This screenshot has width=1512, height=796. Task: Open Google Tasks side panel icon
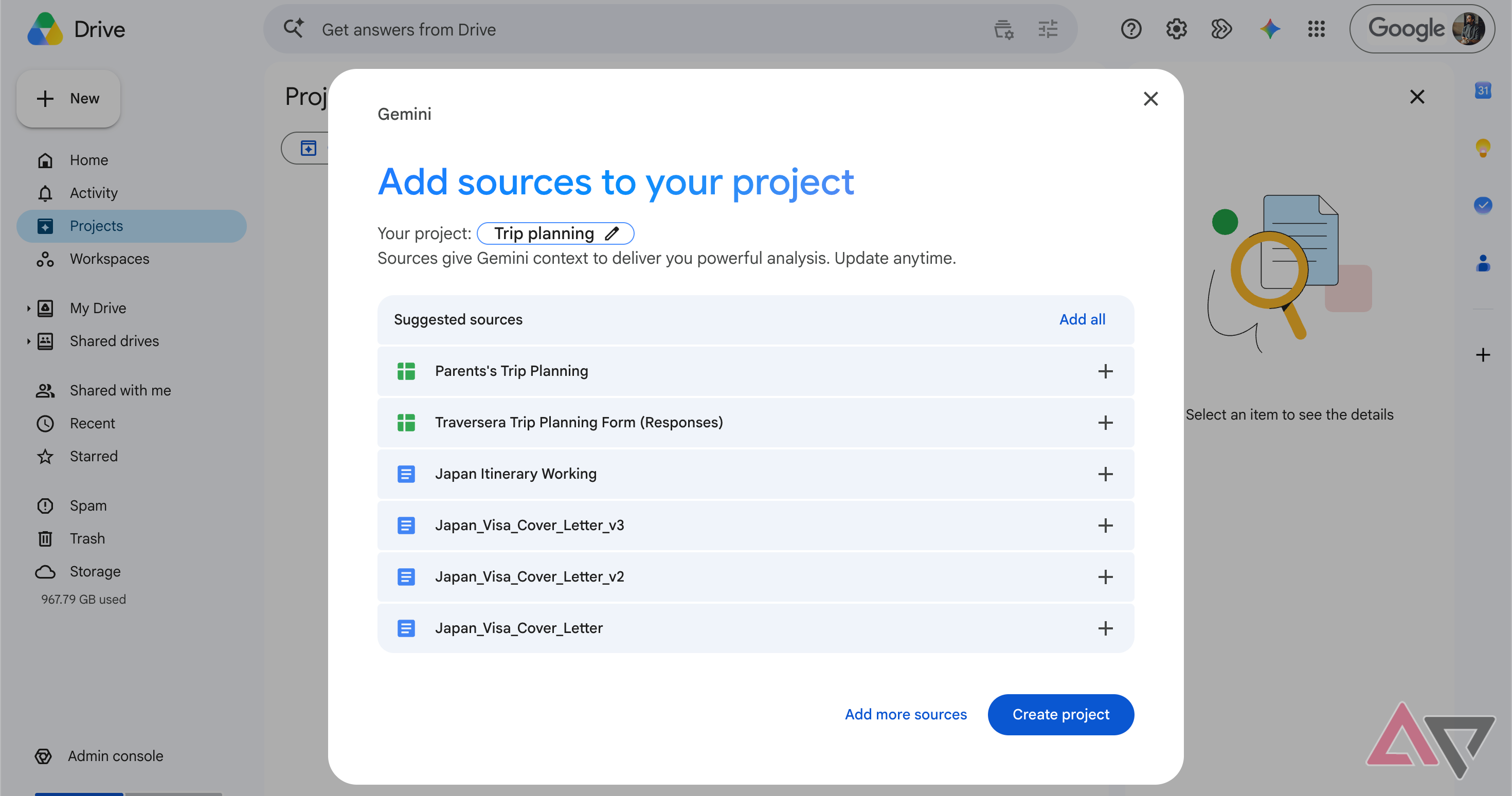coord(1483,205)
